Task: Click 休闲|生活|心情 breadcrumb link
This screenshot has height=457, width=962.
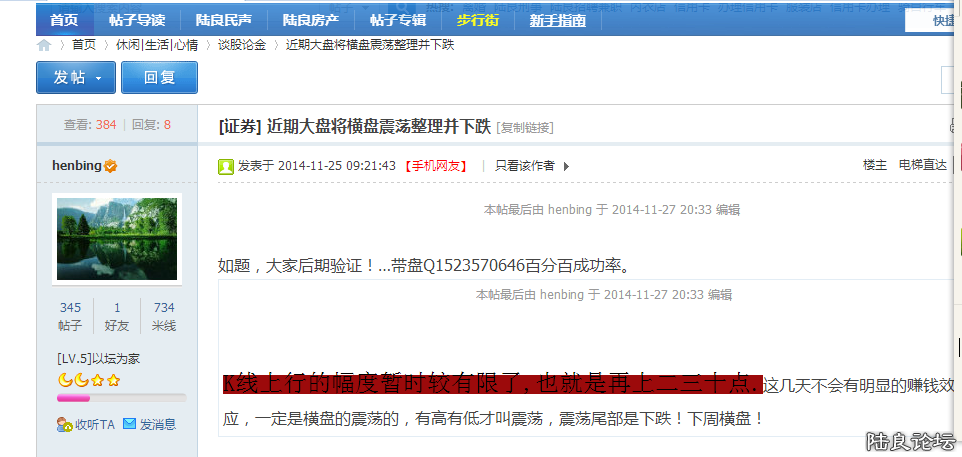Action: pyautogui.click(x=157, y=45)
